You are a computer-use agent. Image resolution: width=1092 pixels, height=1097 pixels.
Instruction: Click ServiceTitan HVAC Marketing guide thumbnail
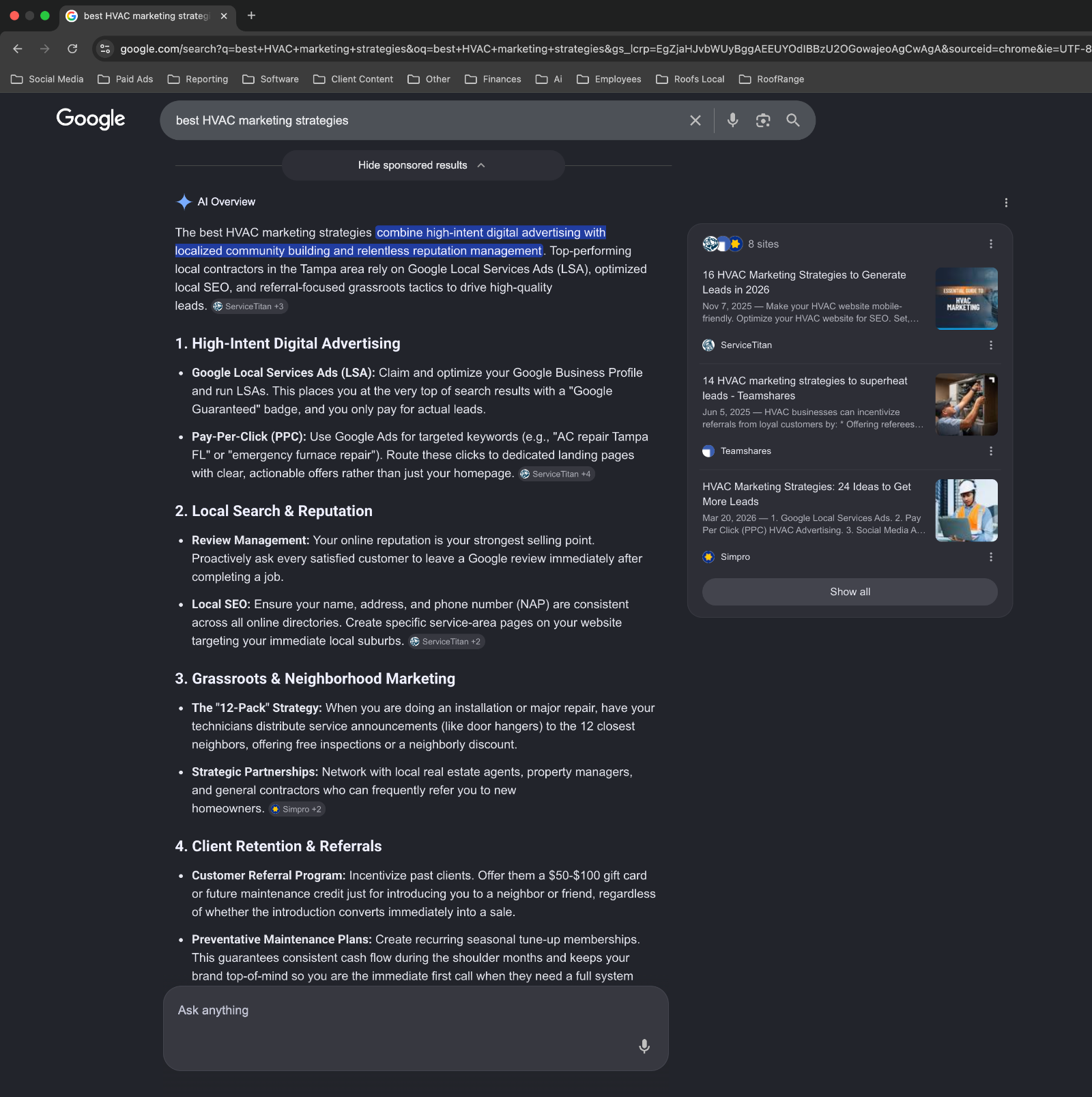click(x=966, y=298)
